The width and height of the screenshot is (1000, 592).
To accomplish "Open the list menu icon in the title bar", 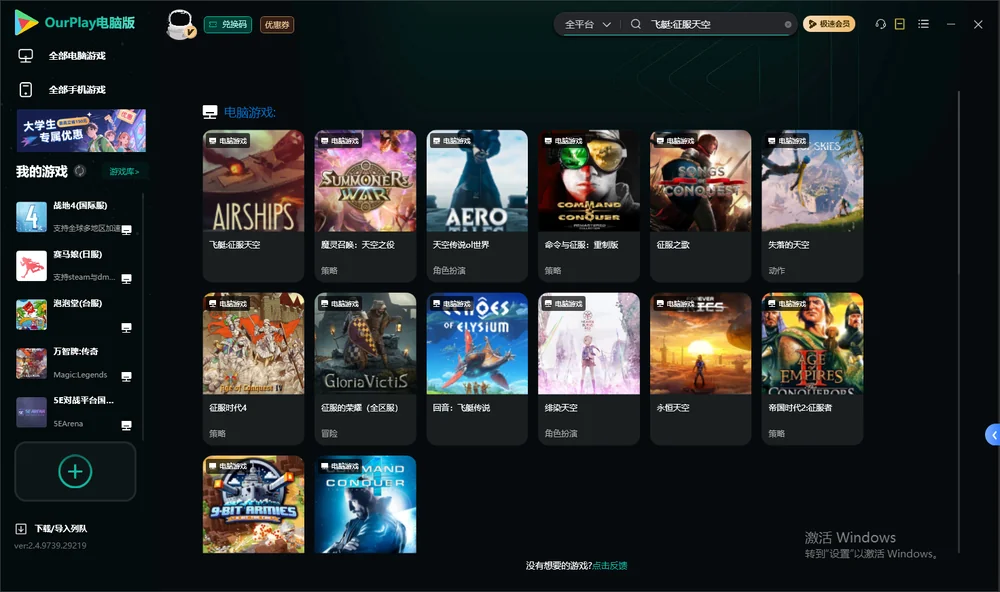I will point(923,24).
